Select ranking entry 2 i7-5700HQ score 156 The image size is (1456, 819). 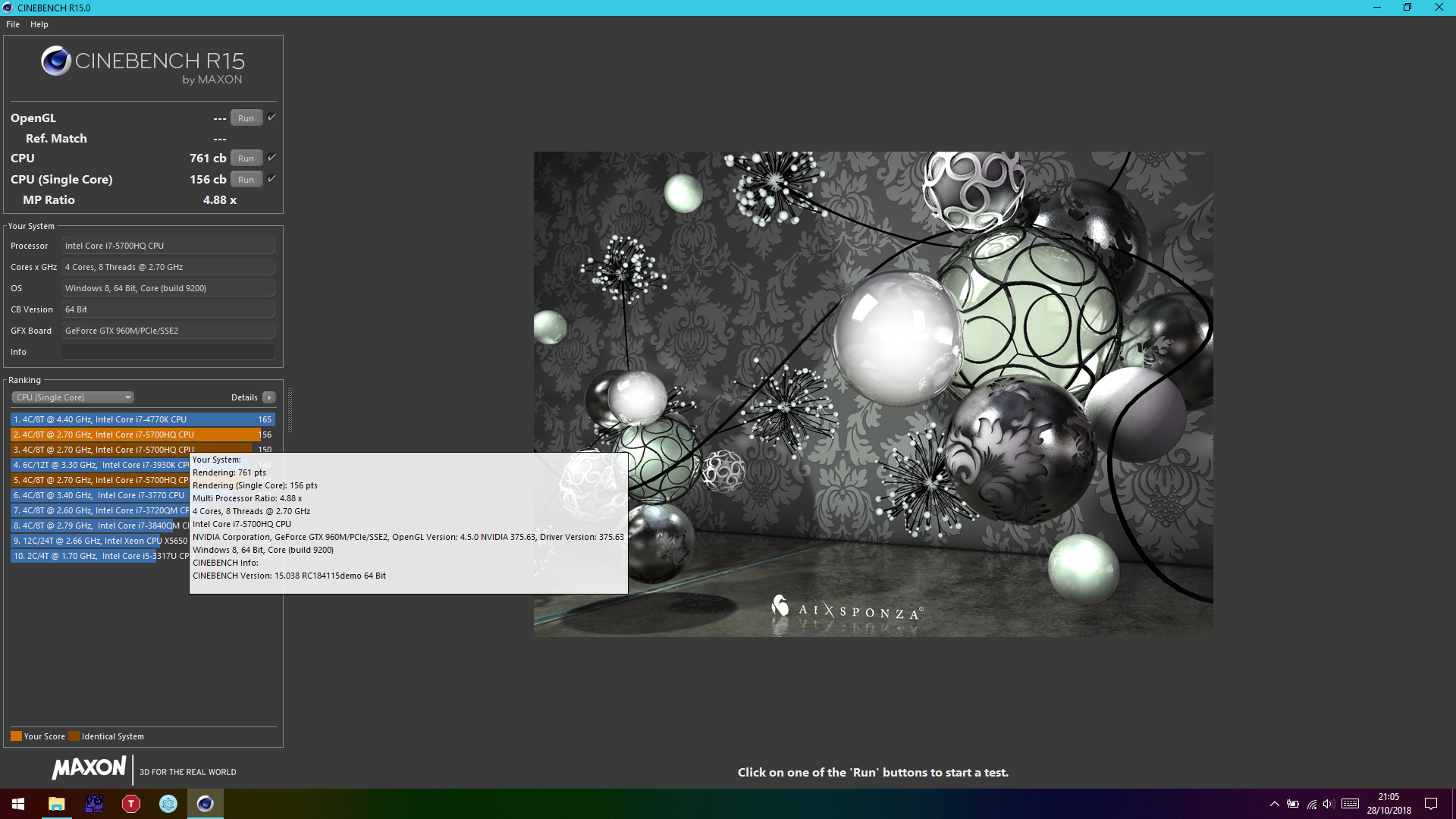click(143, 435)
